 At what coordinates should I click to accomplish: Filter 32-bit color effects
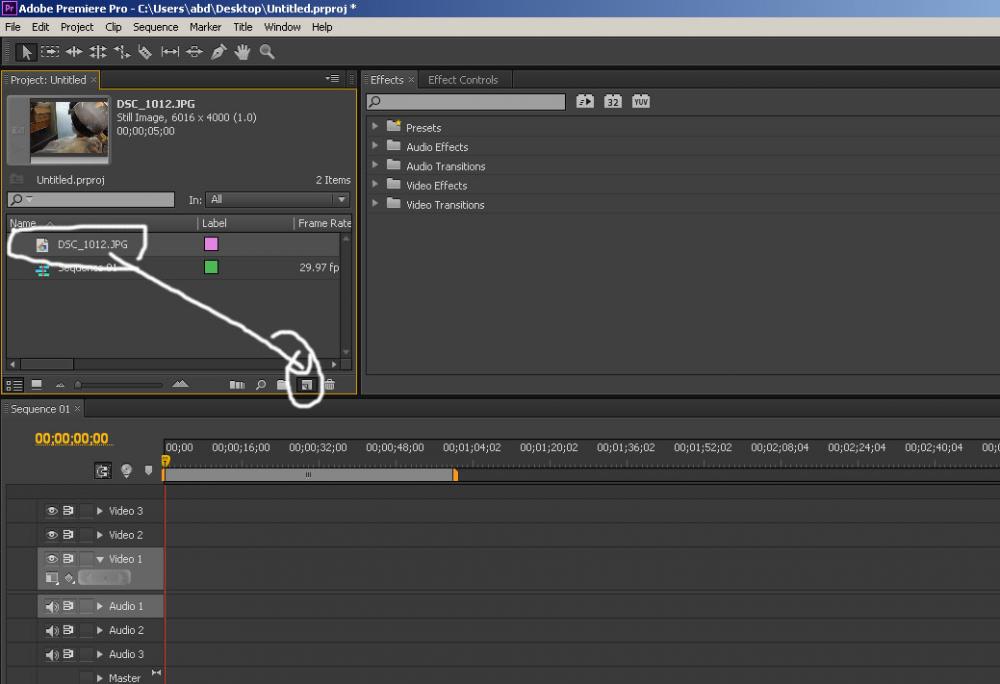[613, 101]
